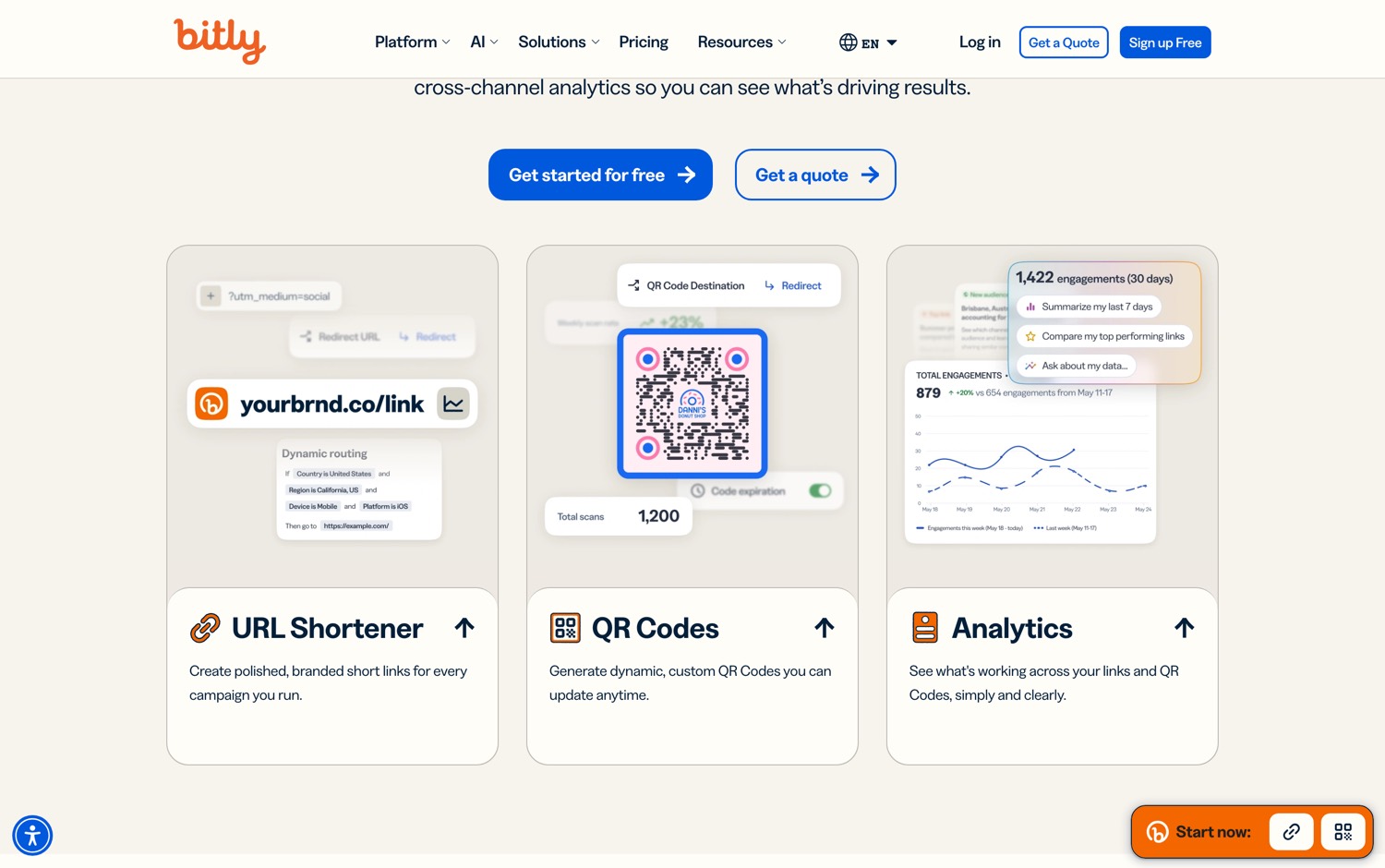Click the URL Shortener heading
The height and width of the screenshot is (868, 1385).
328,628
